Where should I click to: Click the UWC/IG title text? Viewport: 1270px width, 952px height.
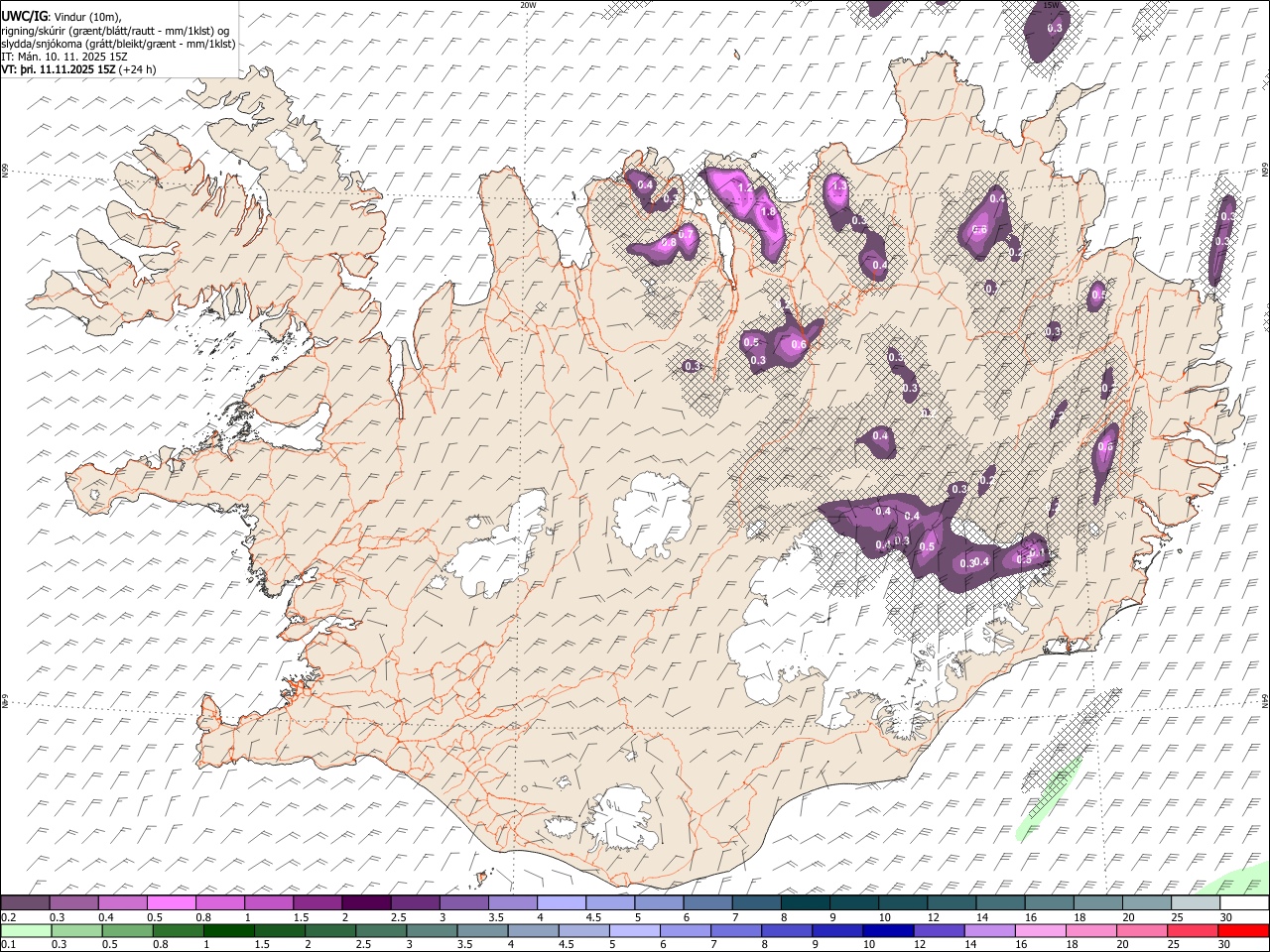click(x=24, y=15)
